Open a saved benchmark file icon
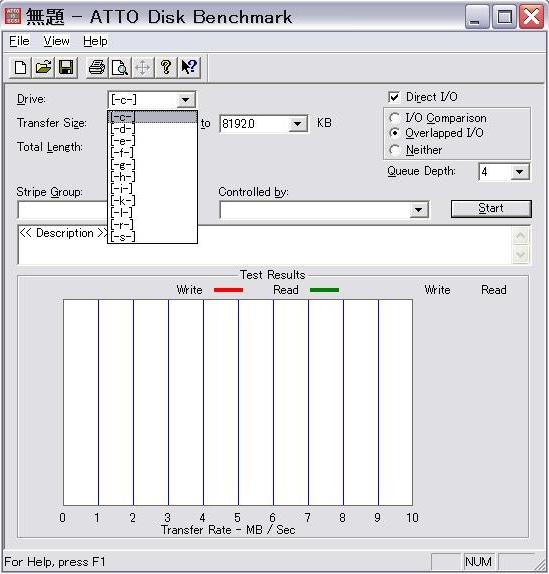This screenshot has width=549, height=574. [x=43, y=68]
